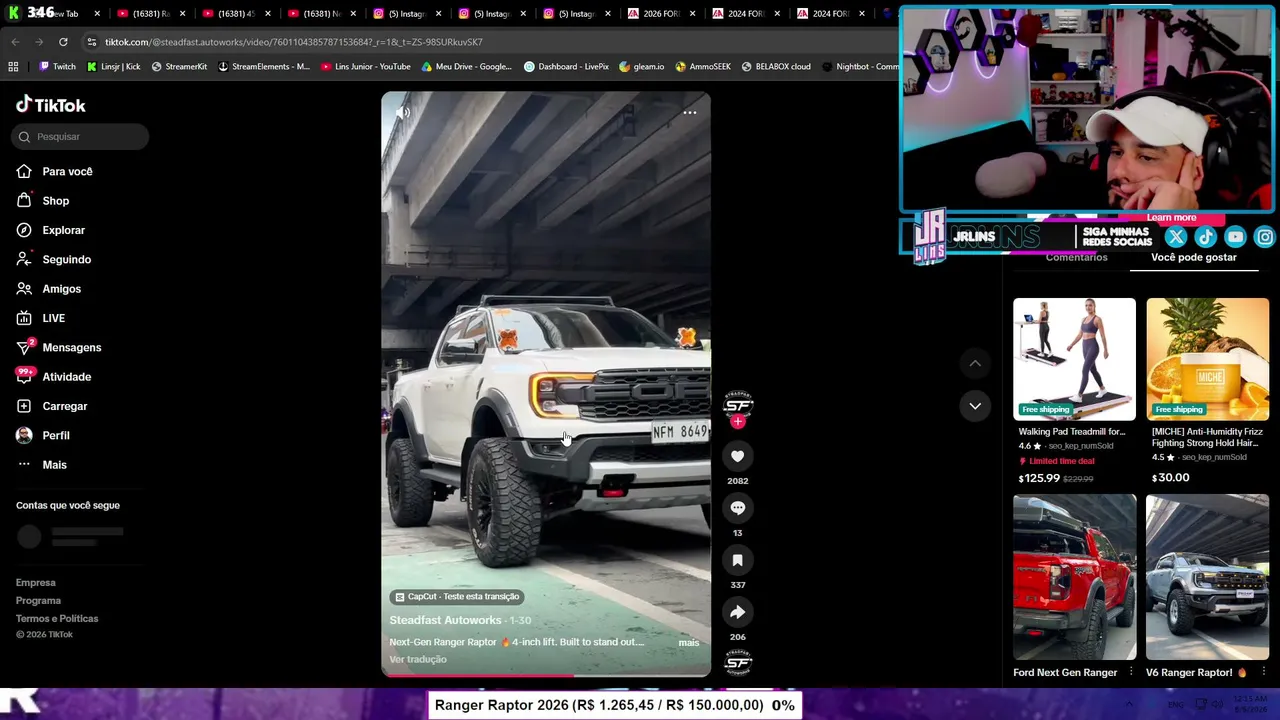Open the Seguindo feed

[x=66, y=259]
